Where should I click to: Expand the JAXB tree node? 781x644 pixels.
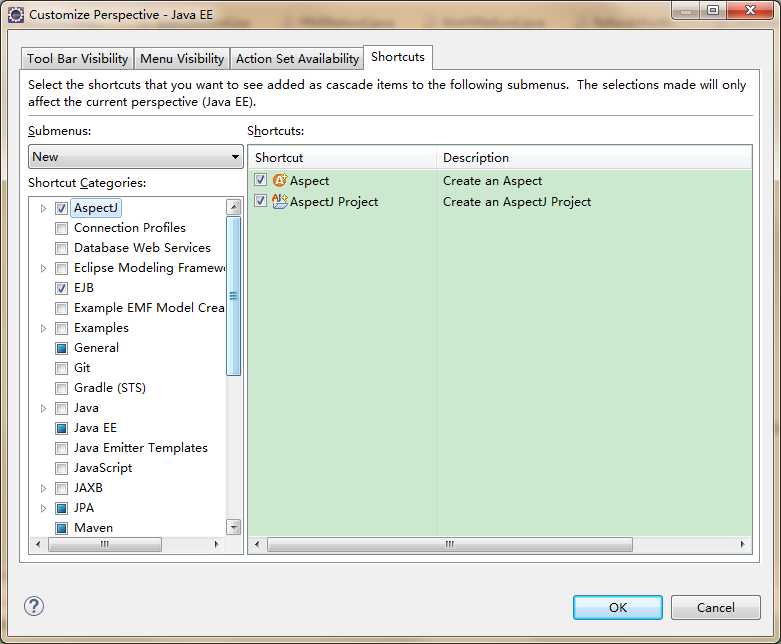pyautogui.click(x=43, y=488)
